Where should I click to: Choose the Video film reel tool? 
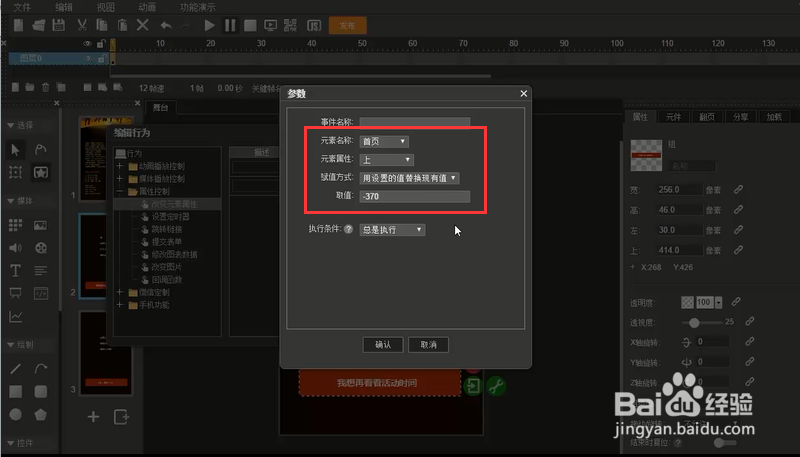pyautogui.click(x=40, y=248)
